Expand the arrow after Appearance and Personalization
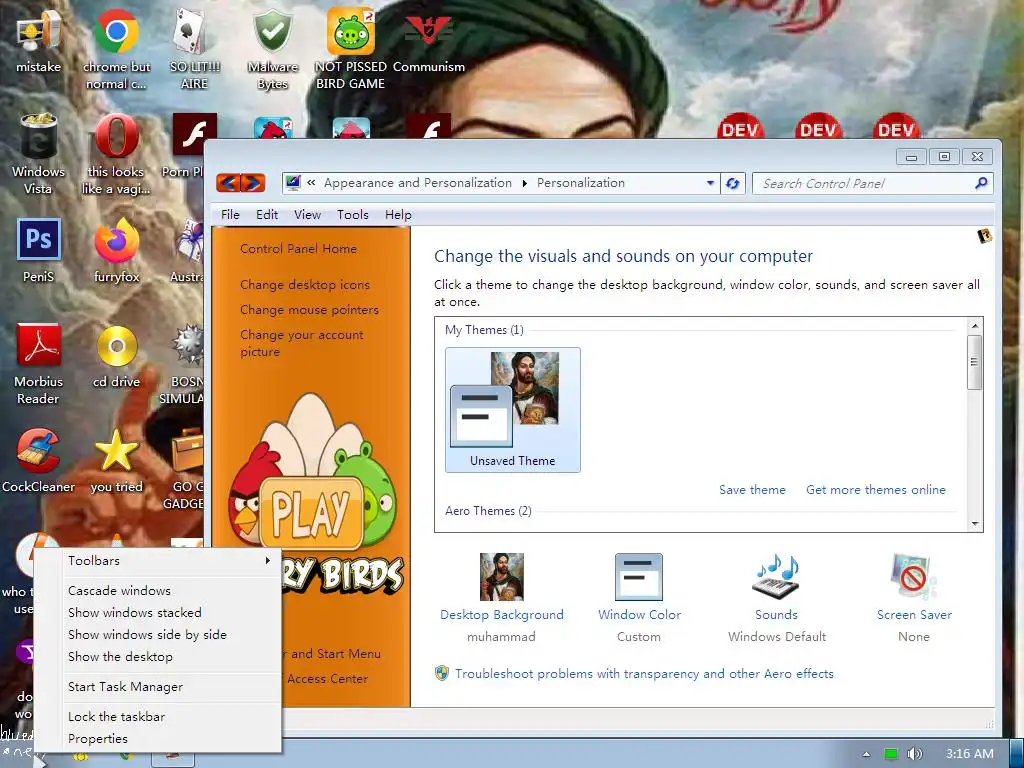Image resolution: width=1024 pixels, height=768 pixels. pos(524,184)
